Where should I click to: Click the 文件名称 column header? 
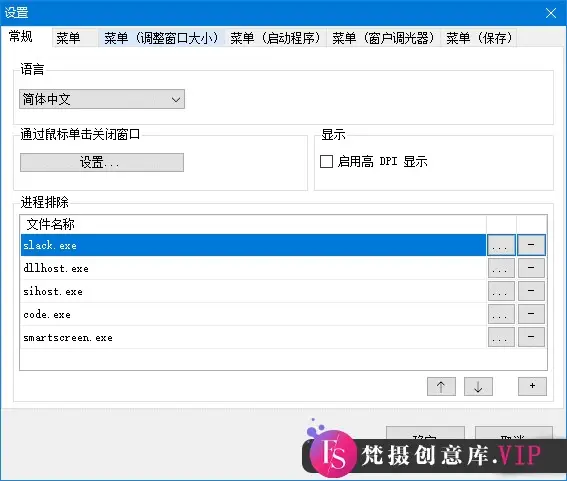253,224
